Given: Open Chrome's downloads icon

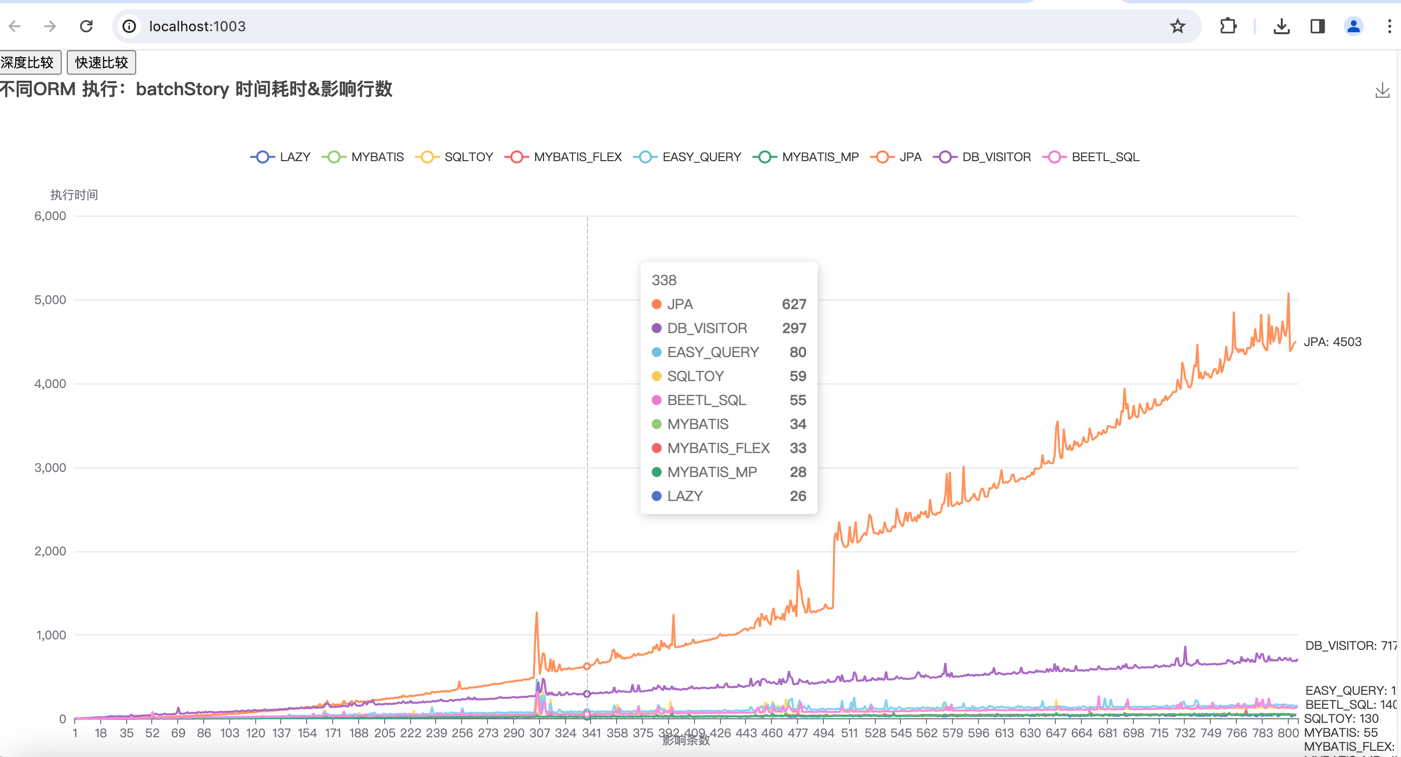Looking at the screenshot, I should (x=1281, y=26).
